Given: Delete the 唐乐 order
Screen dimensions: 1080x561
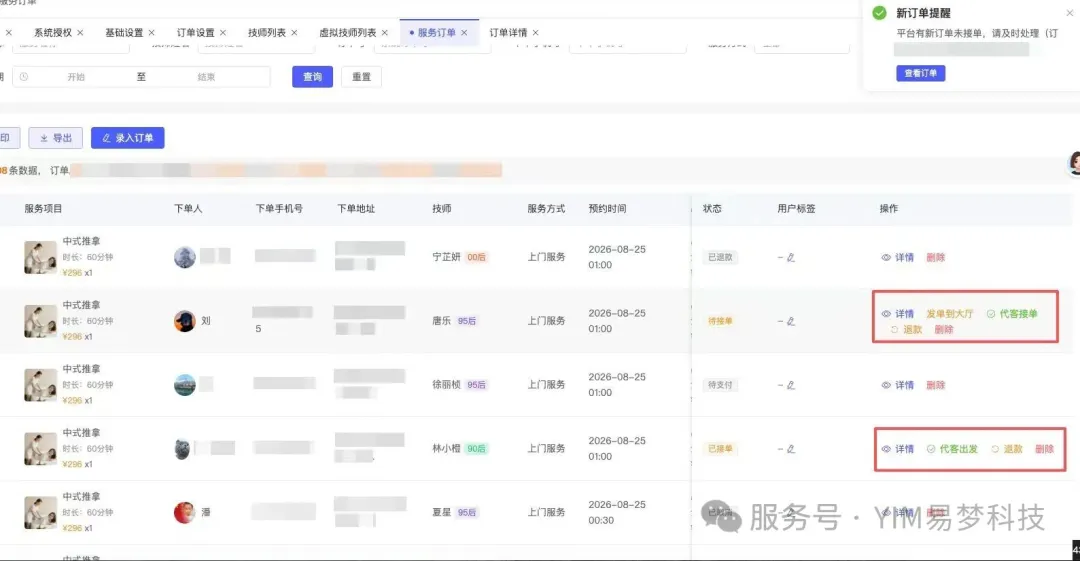Looking at the screenshot, I should point(944,329).
